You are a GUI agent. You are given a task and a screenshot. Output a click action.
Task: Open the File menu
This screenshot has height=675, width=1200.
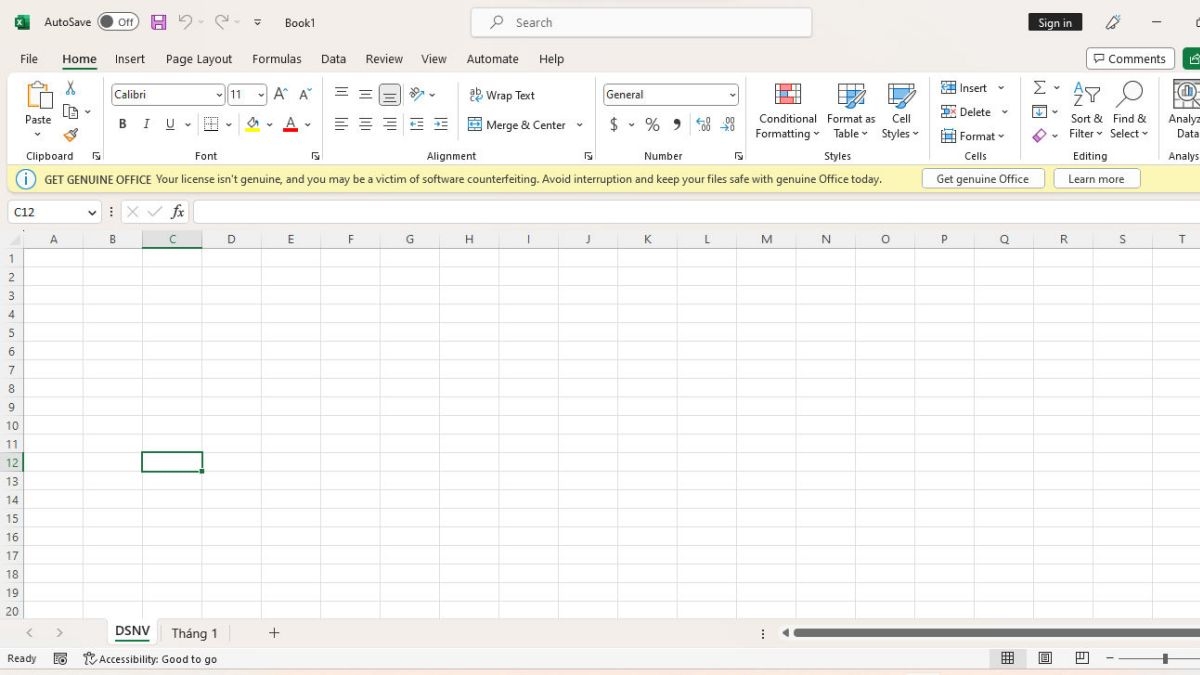click(x=29, y=59)
